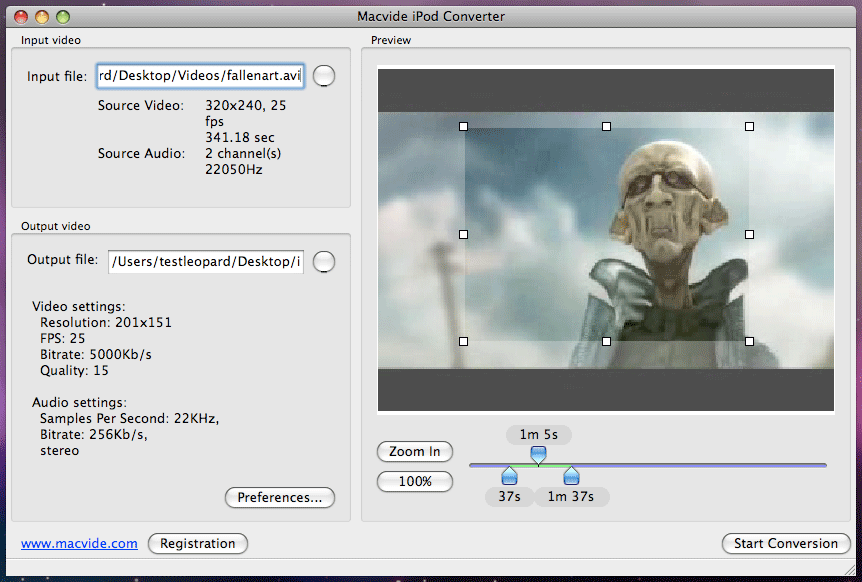
Task: Click the browse button next to the output file field
Action: pos(323,261)
